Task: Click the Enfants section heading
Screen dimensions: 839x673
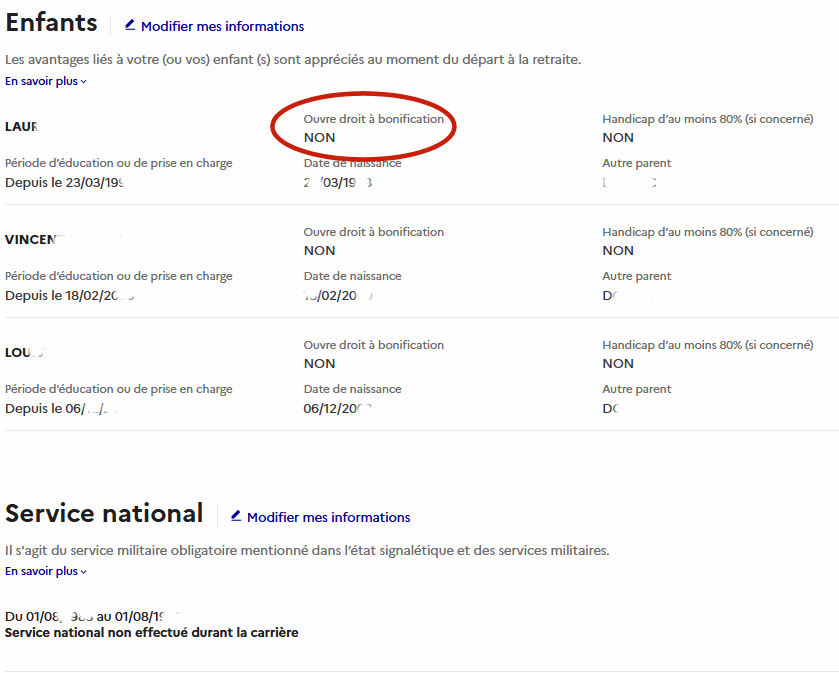Action: pyautogui.click(x=51, y=23)
